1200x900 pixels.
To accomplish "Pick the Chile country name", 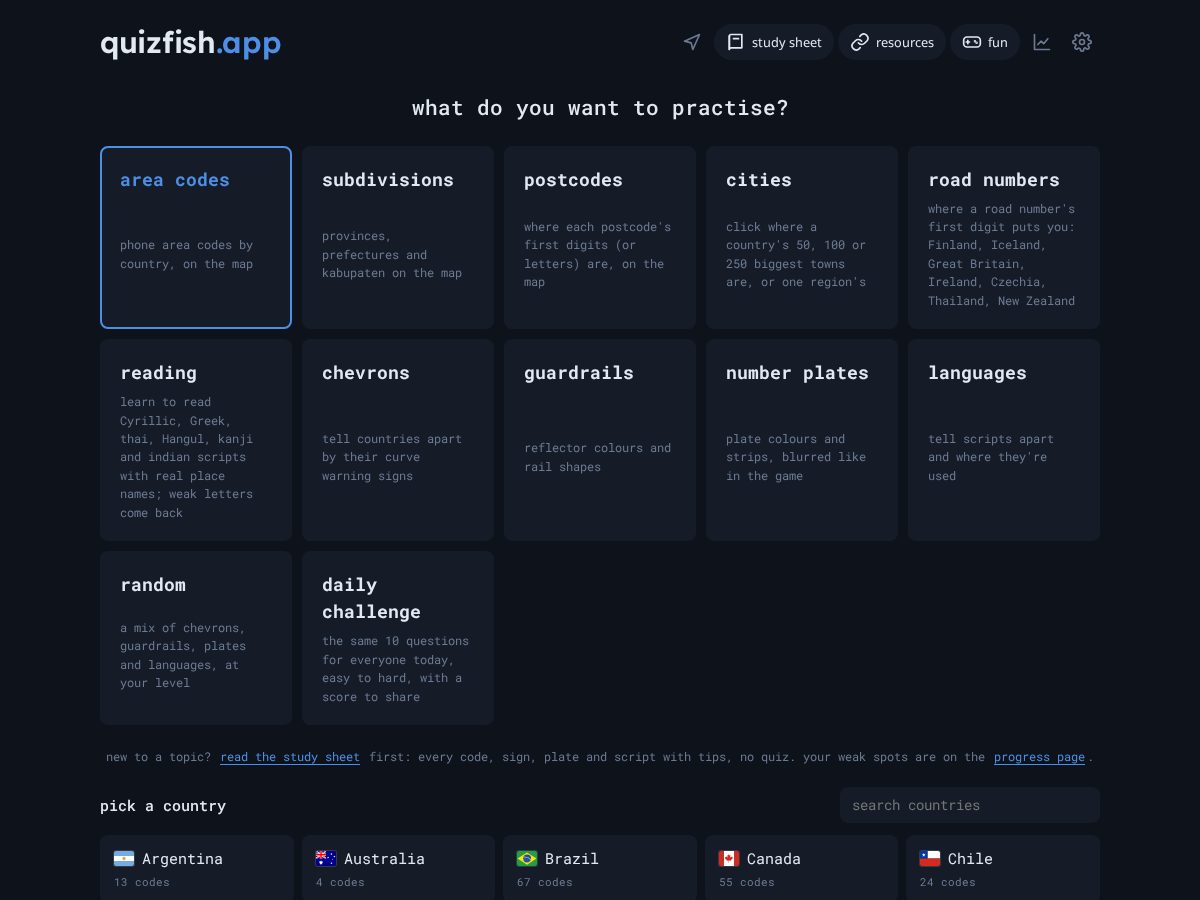I will click(x=970, y=858).
